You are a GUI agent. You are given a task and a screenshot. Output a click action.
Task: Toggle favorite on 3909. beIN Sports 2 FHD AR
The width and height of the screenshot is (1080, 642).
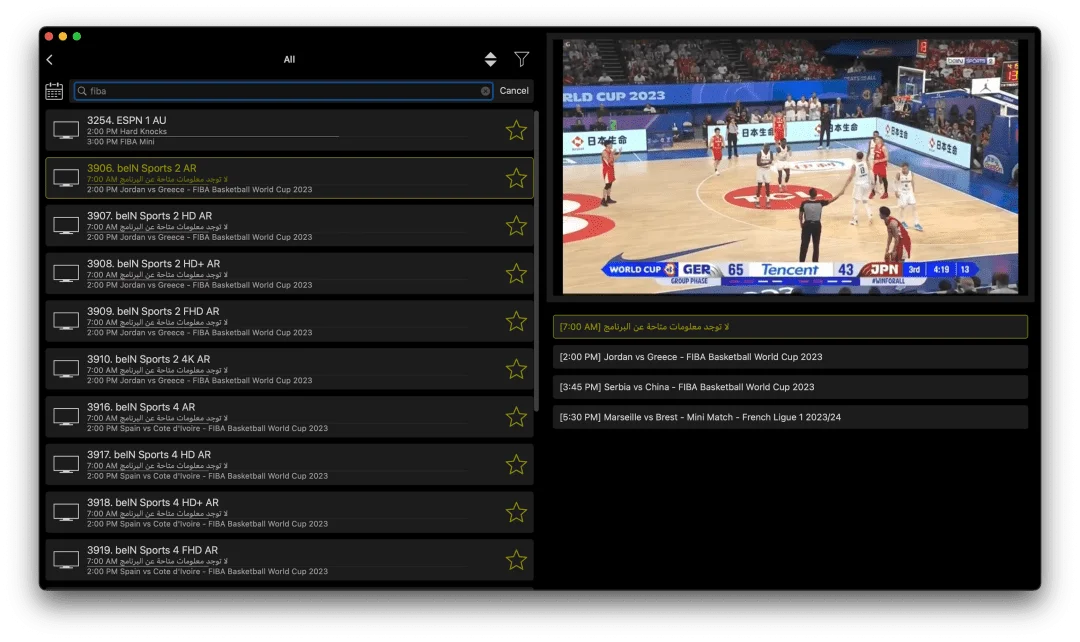pyautogui.click(x=516, y=322)
